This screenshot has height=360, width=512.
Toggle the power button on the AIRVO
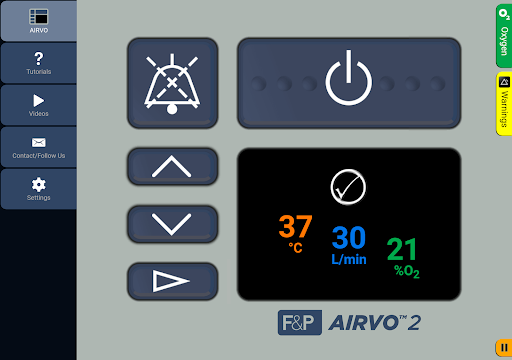(349, 83)
